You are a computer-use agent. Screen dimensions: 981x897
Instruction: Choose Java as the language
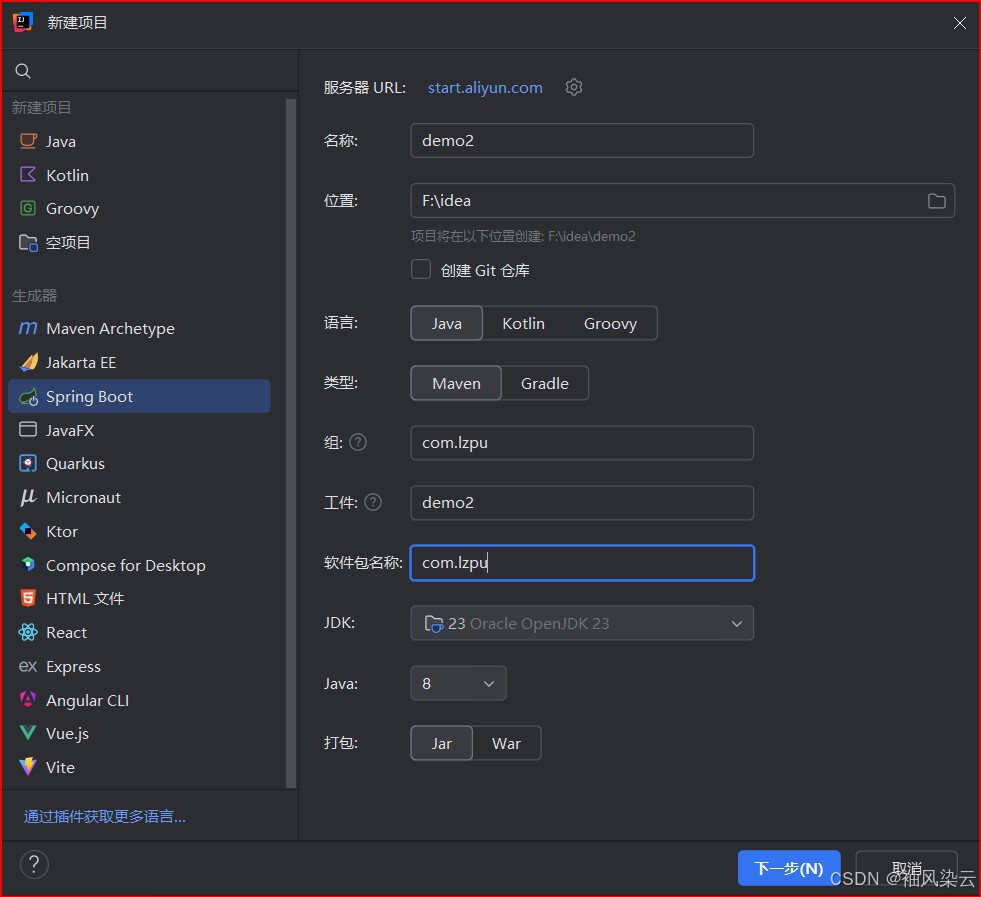click(x=447, y=323)
